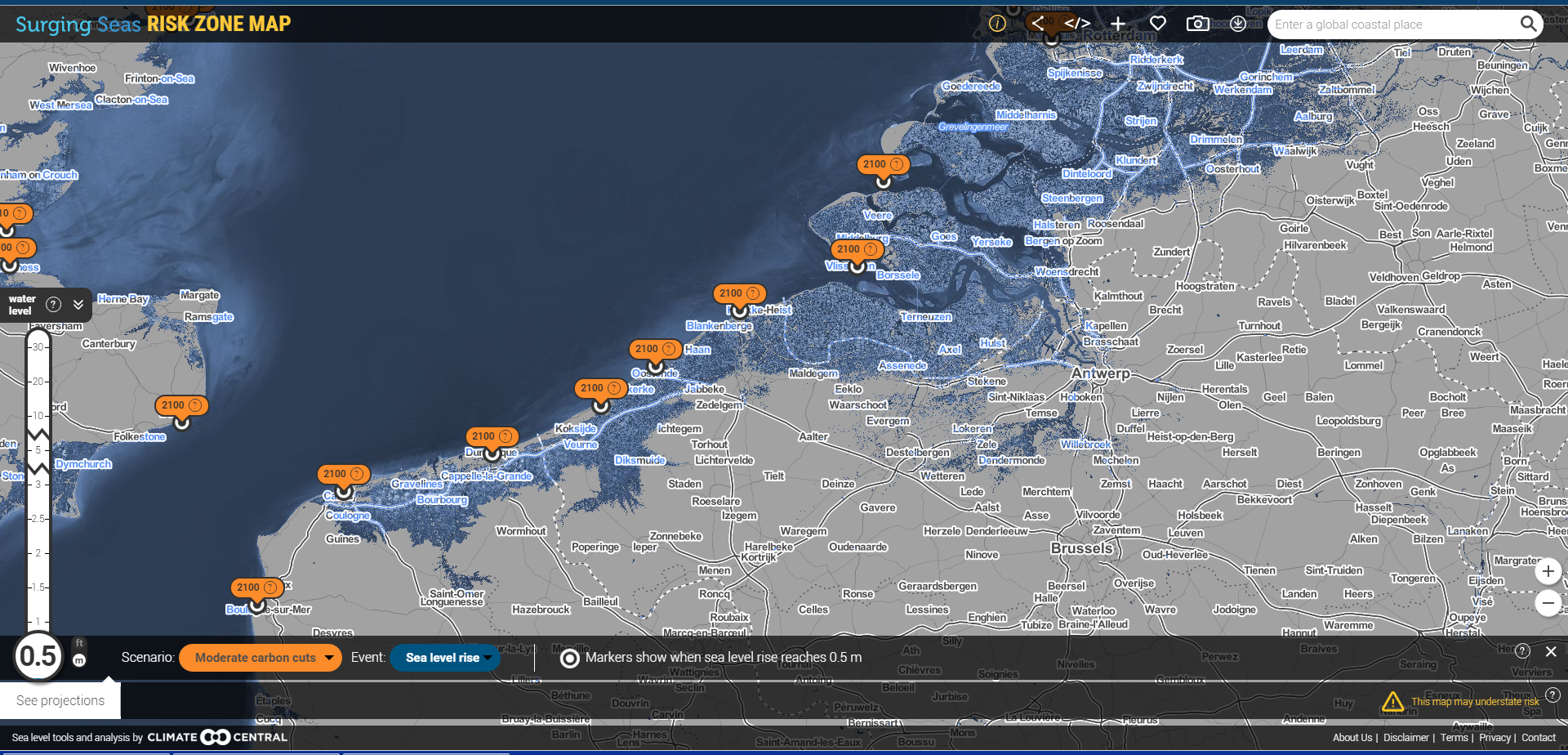Screen dimensions: 1568x755
Task: Click the marker legend circle icon
Action: click(570, 658)
